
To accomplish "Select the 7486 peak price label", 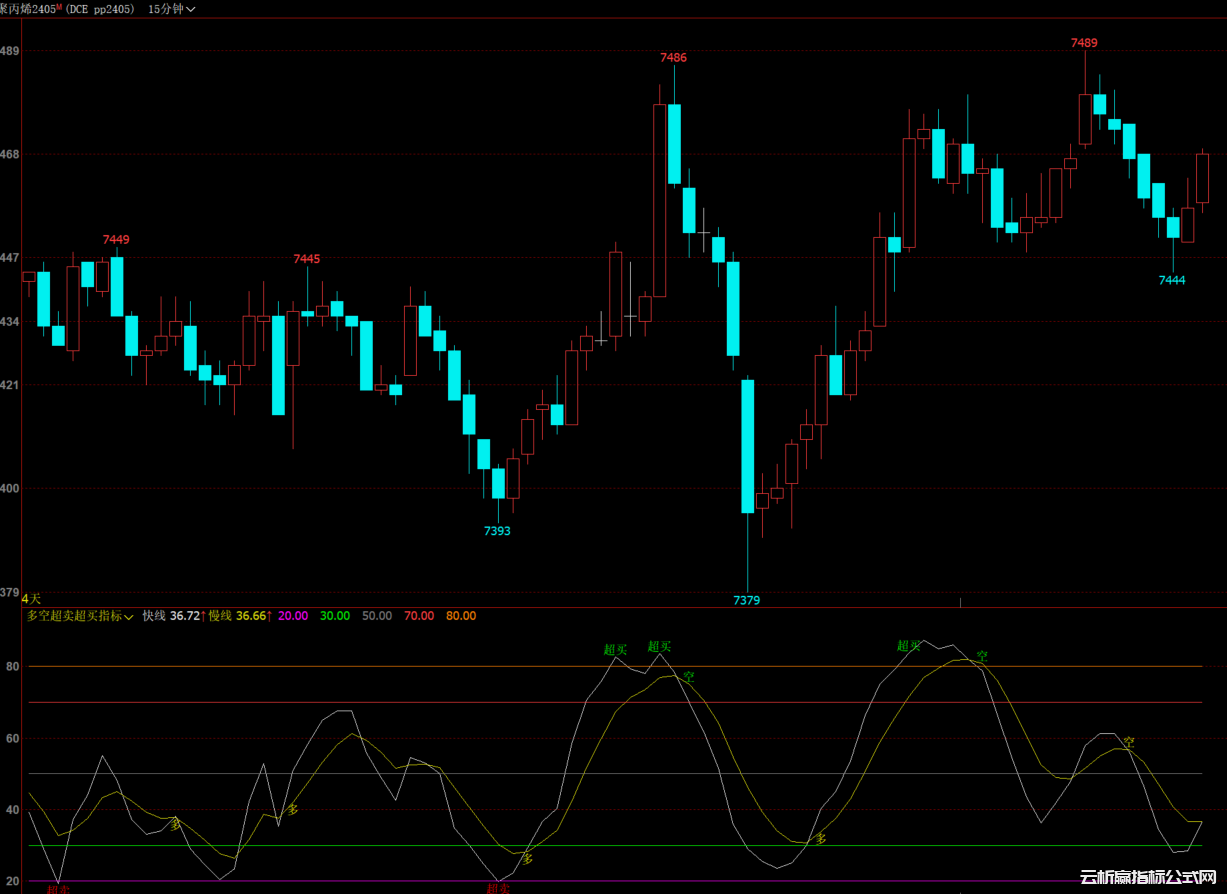I will pyautogui.click(x=674, y=58).
